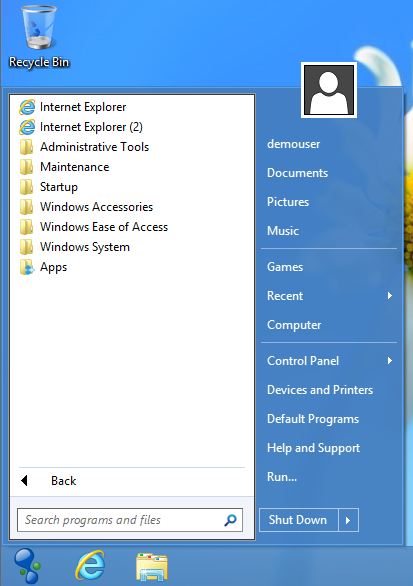Expand the Control Panel submenu arrow
Screen dimensions: 413x586
390,361
